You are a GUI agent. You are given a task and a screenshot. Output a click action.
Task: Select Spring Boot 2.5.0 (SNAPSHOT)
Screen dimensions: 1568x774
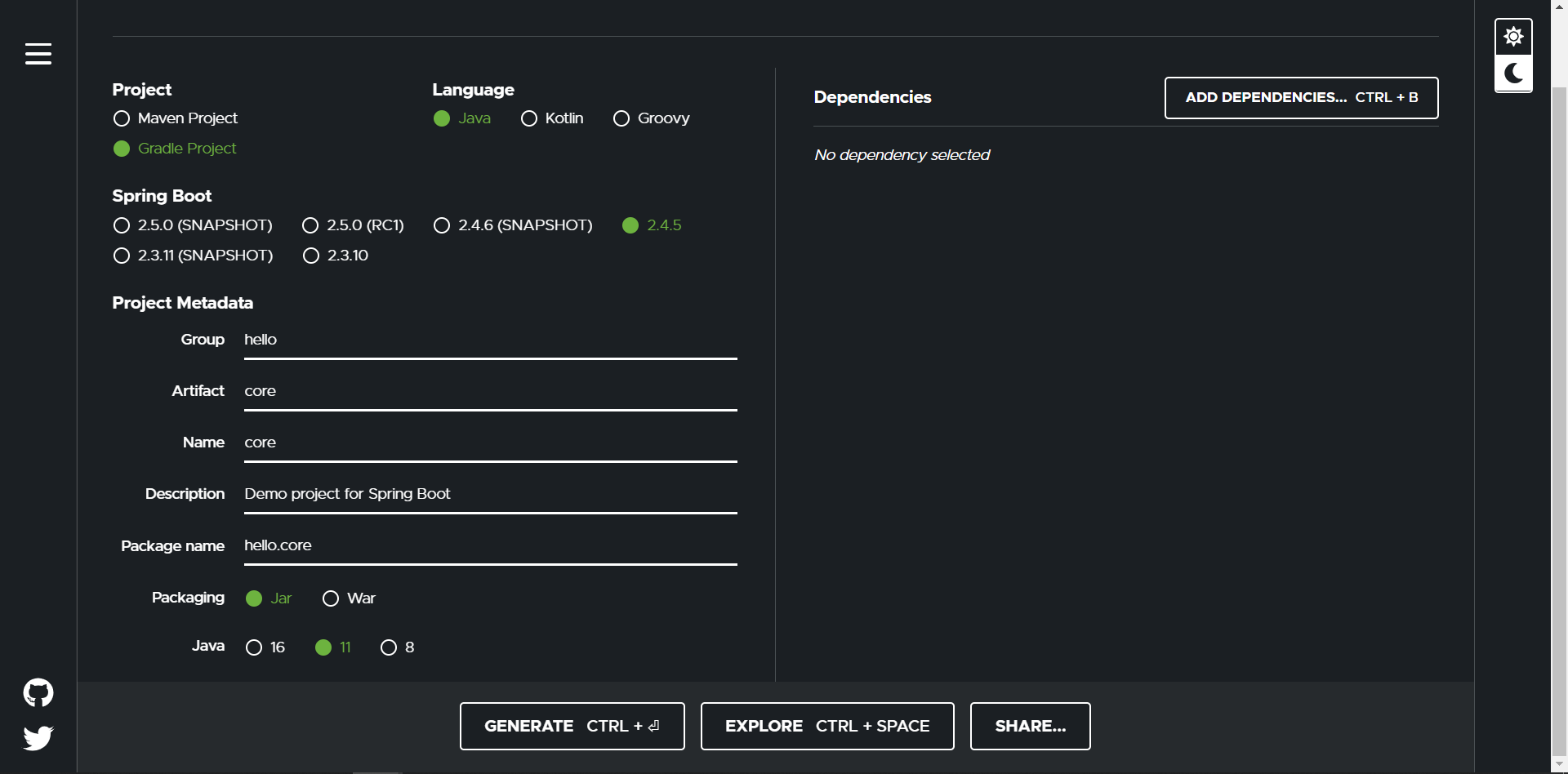pos(193,225)
